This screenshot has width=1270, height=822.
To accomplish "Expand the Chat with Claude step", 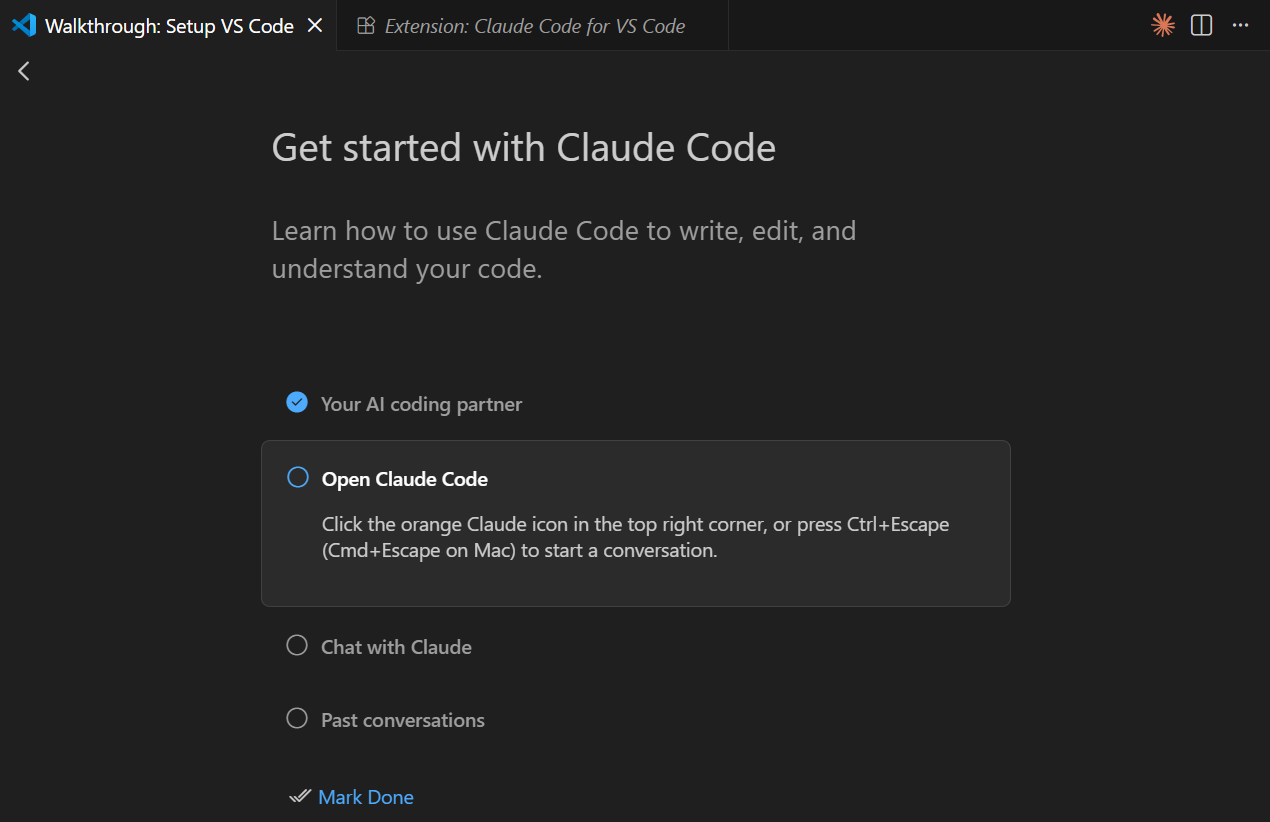I will [396, 647].
